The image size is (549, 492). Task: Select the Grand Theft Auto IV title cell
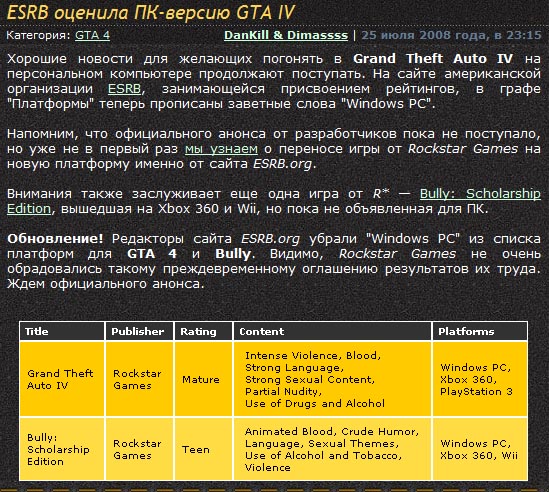62,379
